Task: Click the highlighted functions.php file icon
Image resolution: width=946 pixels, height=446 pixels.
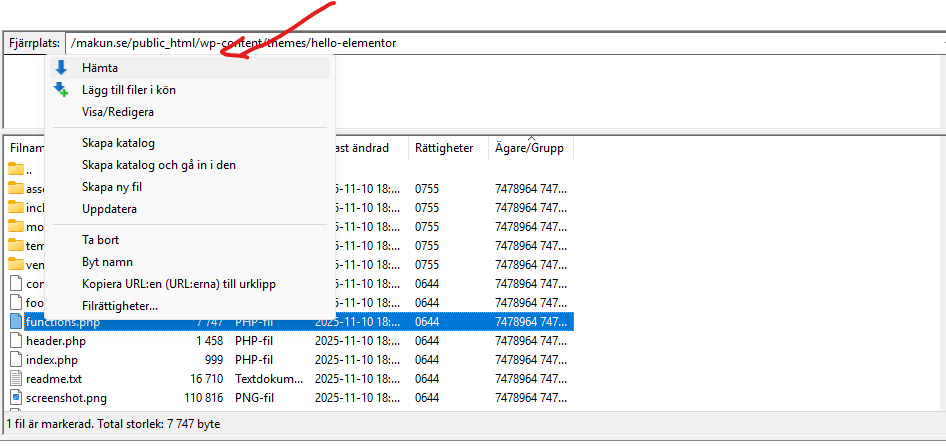Action: click(x=16, y=322)
